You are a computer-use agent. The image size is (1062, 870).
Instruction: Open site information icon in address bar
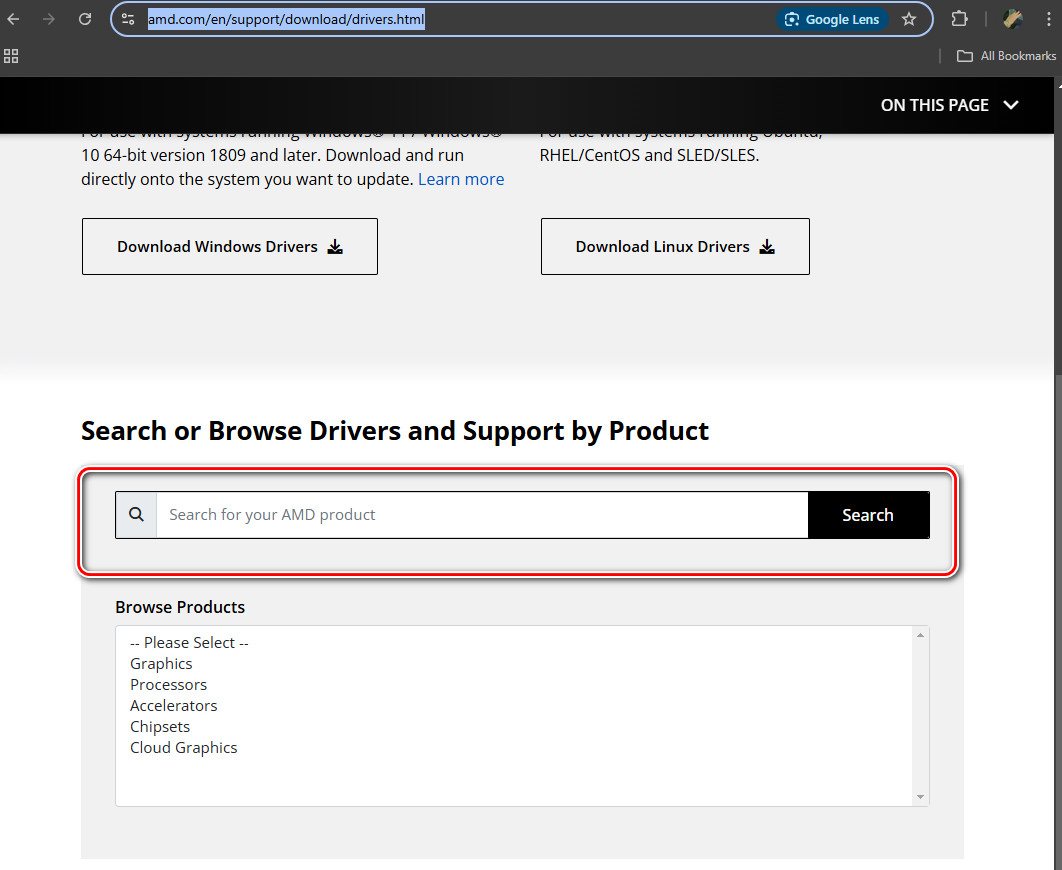[x=127, y=19]
